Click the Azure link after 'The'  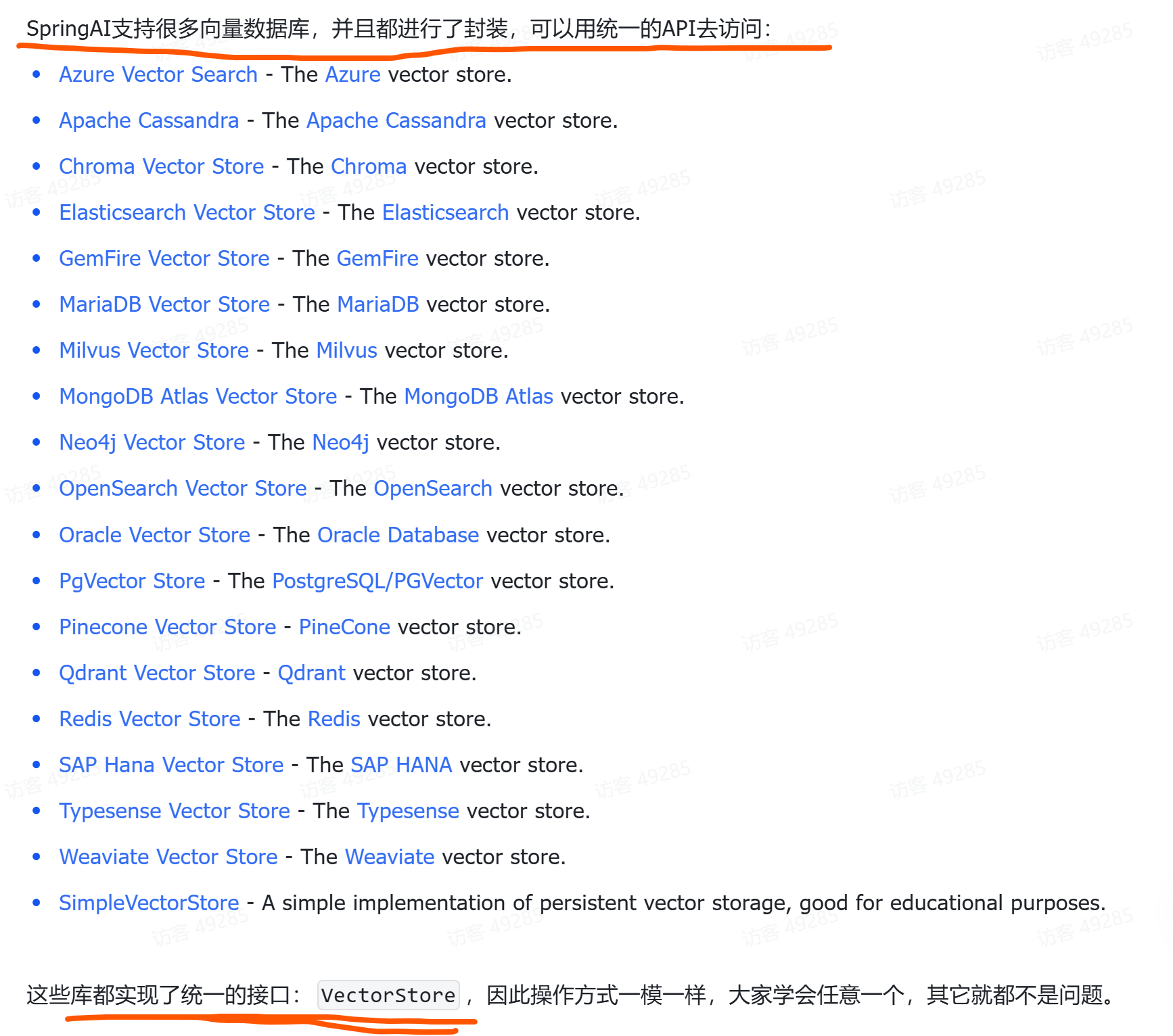[353, 74]
